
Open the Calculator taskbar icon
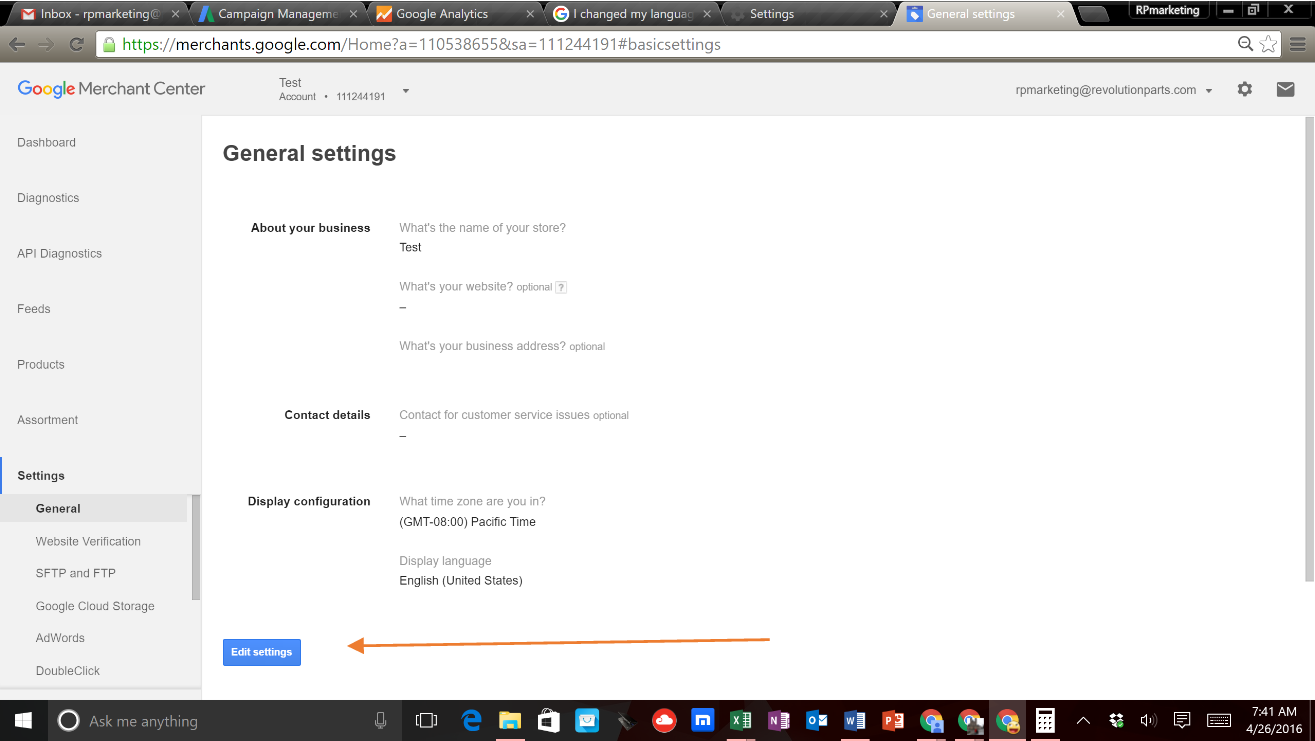(1045, 720)
